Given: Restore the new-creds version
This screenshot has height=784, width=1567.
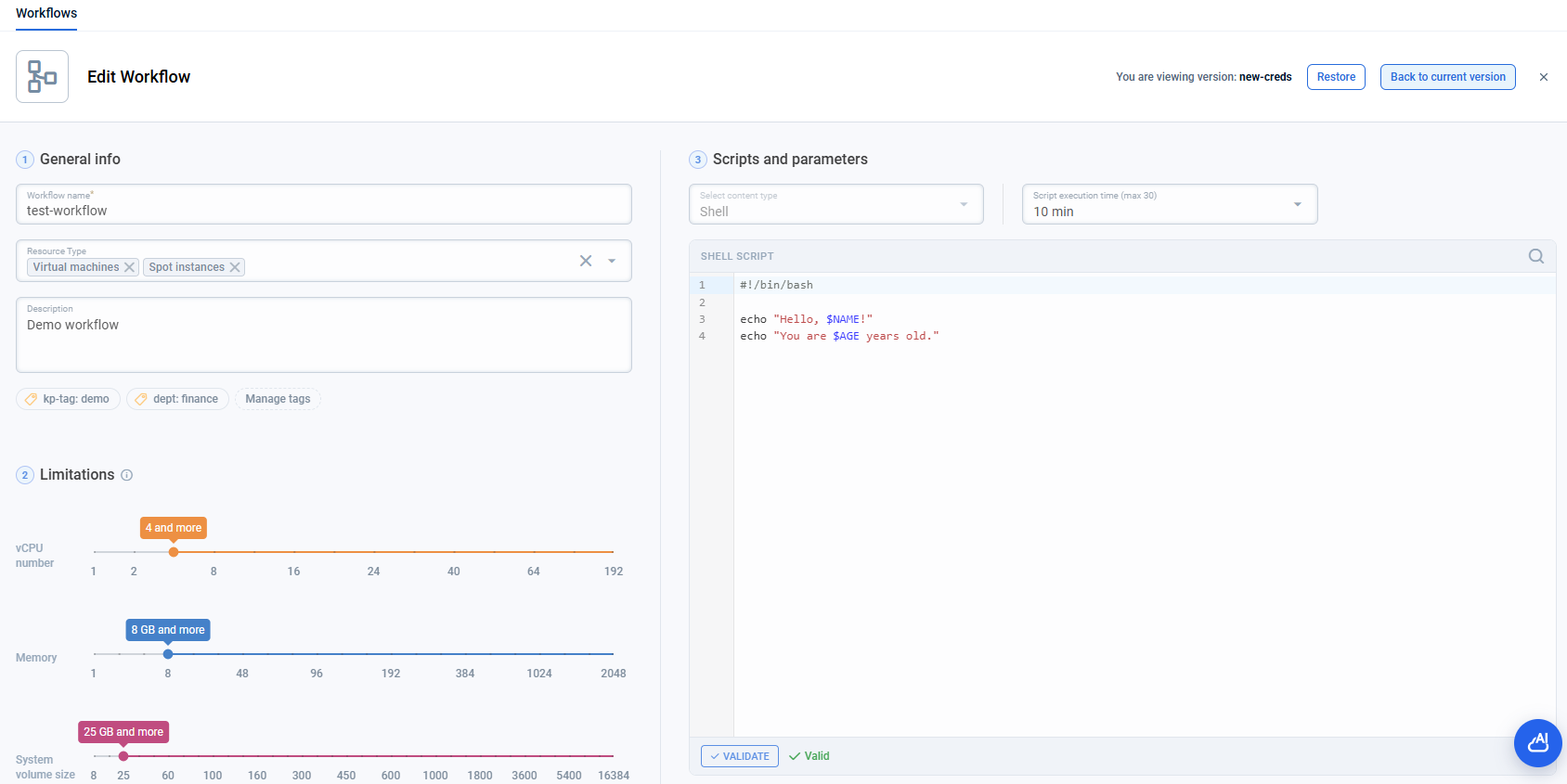Looking at the screenshot, I should [1336, 77].
